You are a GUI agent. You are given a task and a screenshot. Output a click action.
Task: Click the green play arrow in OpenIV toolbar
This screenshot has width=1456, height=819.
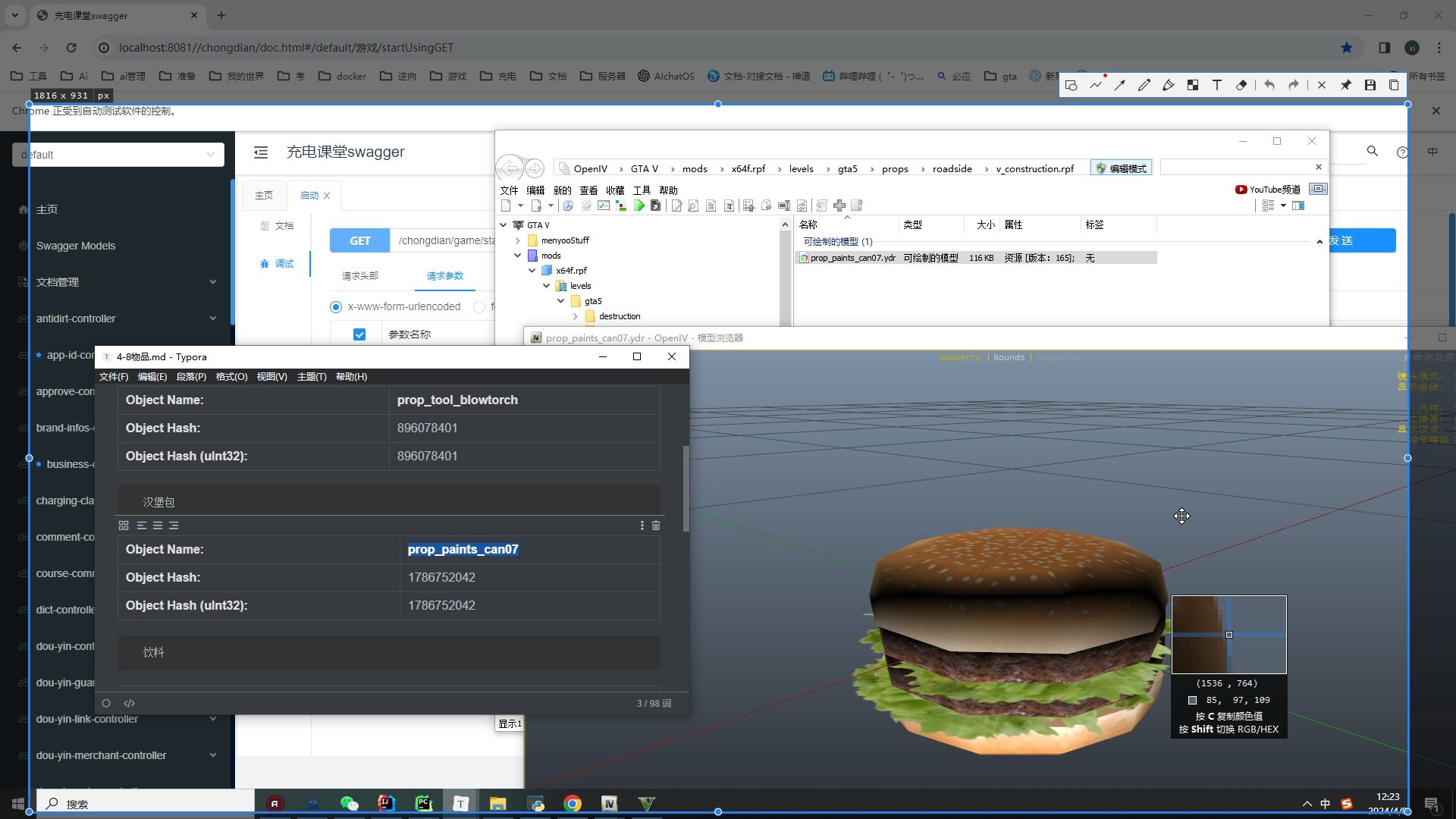point(639,206)
